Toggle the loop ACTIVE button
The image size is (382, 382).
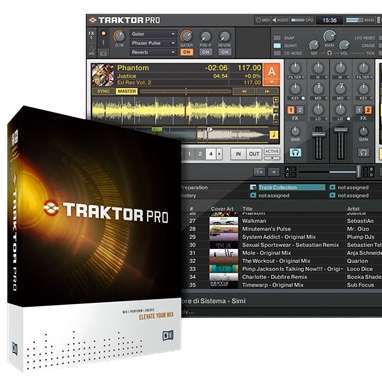pos(272,151)
